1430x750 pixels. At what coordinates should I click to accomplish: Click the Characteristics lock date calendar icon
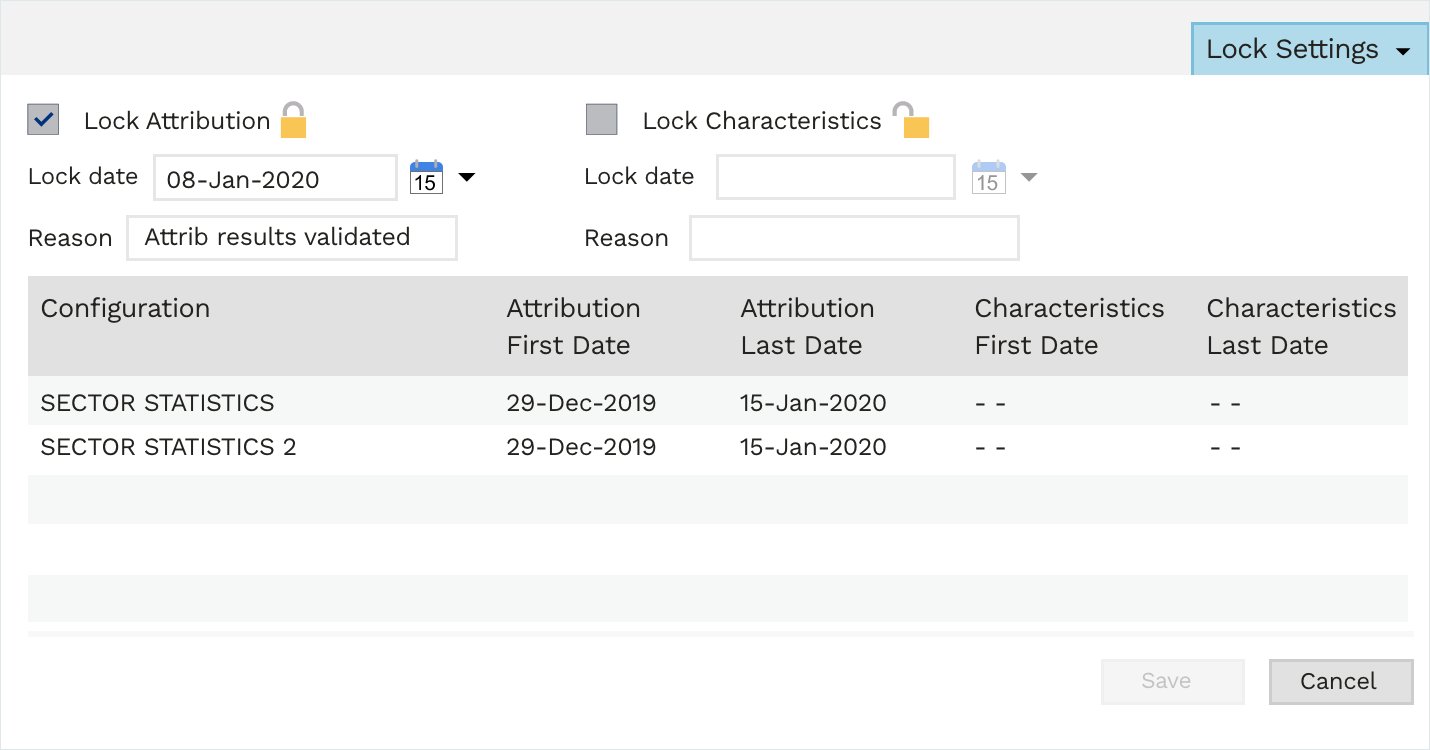988,178
